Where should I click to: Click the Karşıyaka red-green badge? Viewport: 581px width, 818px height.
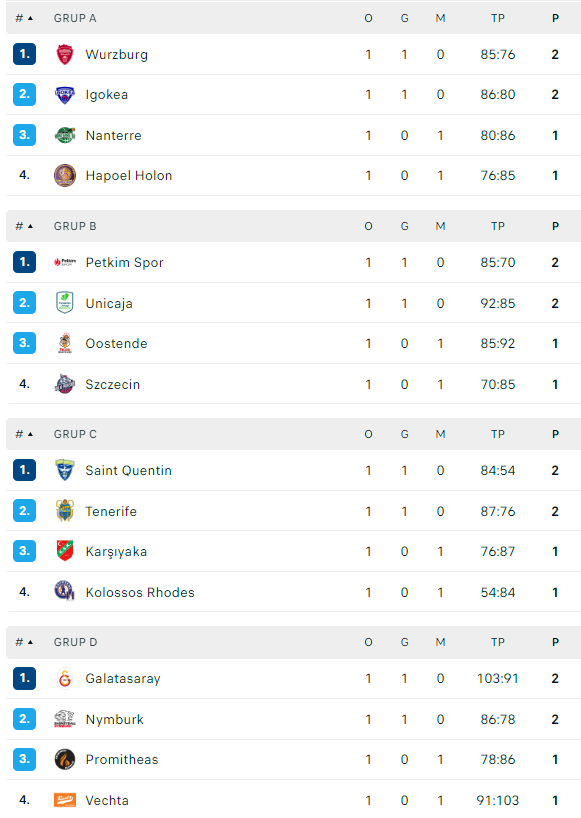[x=65, y=551]
